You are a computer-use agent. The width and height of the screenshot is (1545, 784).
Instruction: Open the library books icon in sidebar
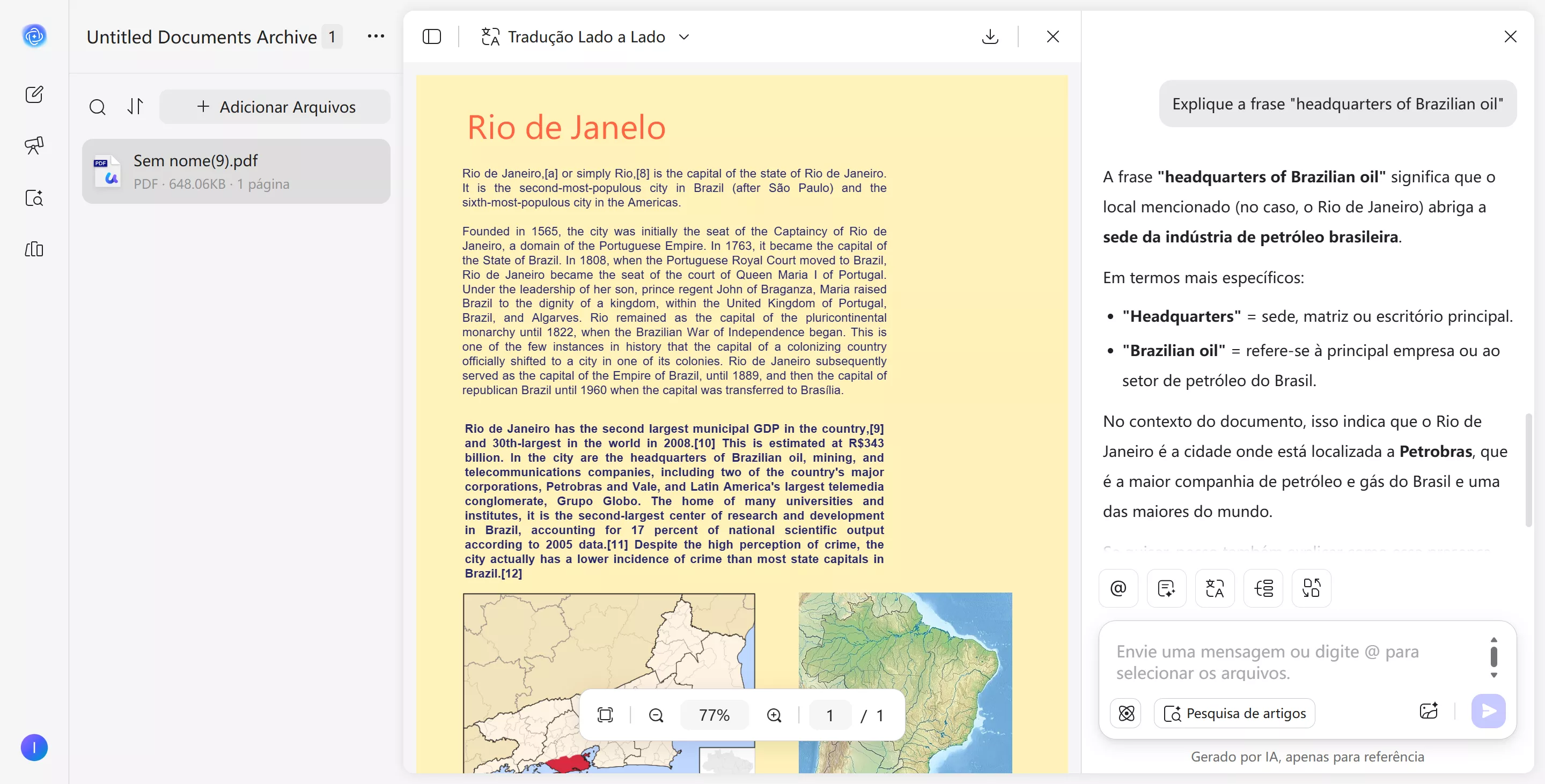coord(34,249)
